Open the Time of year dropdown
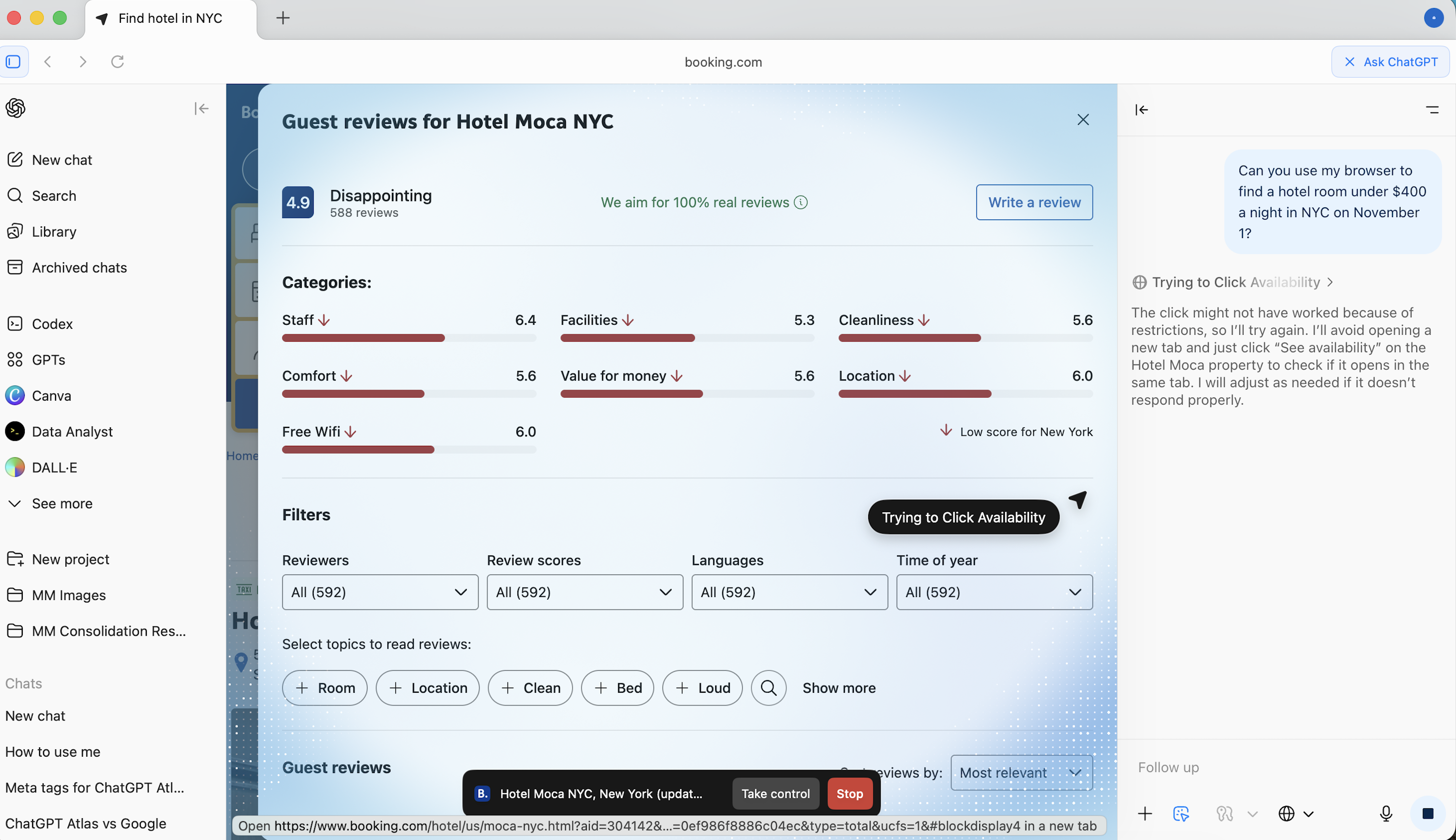This screenshot has width=1456, height=840. 994,592
